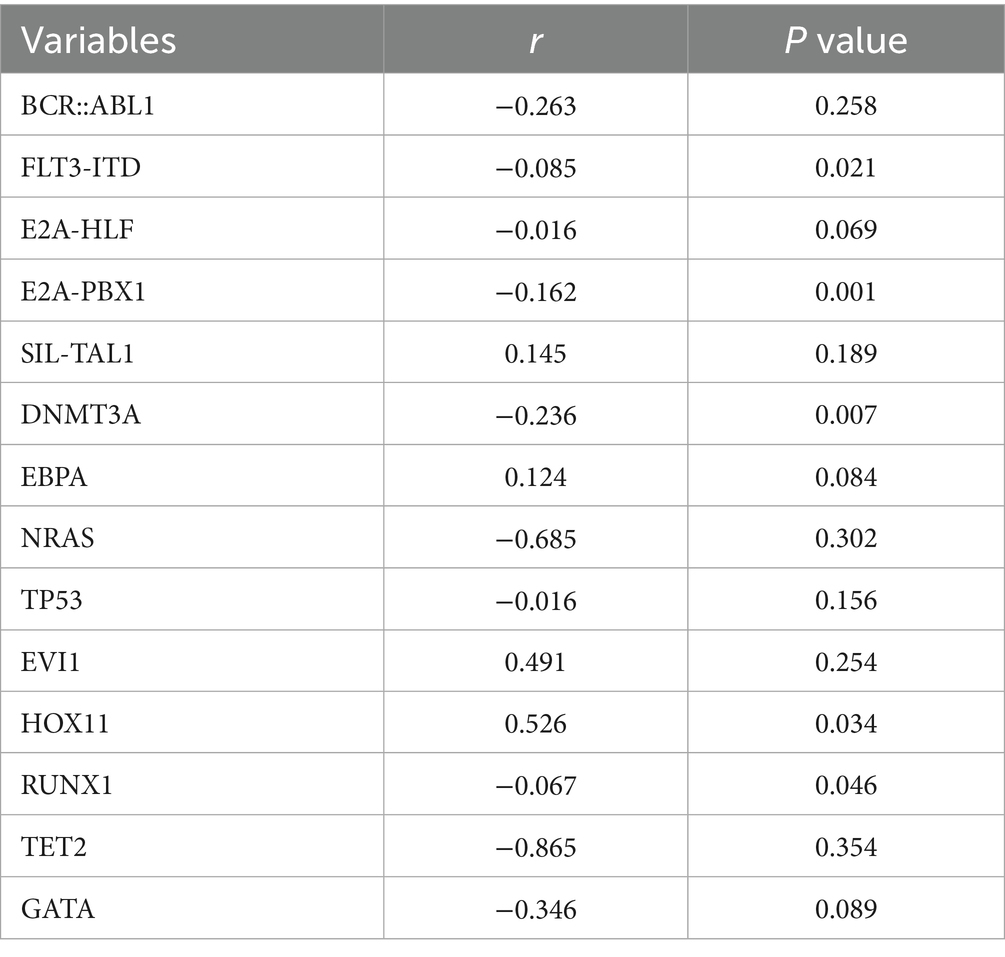1005x957 pixels.
Task: Click the P value column header
Action: pyautogui.click(x=845, y=40)
